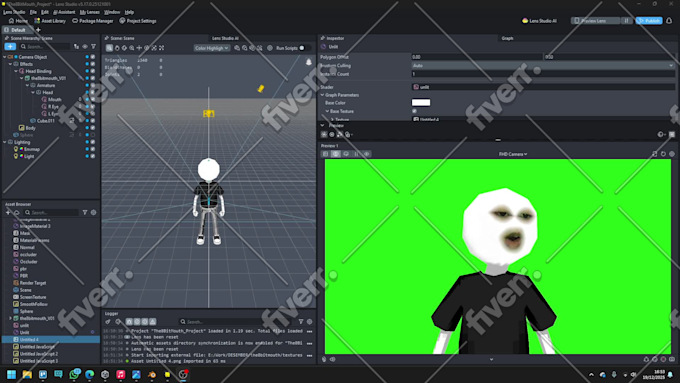Click the Asset Browser filter funnel icon
This screenshot has width=680, height=383.
click(85, 212)
